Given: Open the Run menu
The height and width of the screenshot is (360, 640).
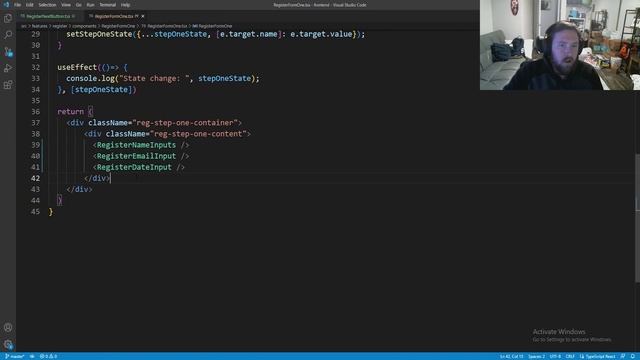Looking at the screenshot, I should (90, 5).
